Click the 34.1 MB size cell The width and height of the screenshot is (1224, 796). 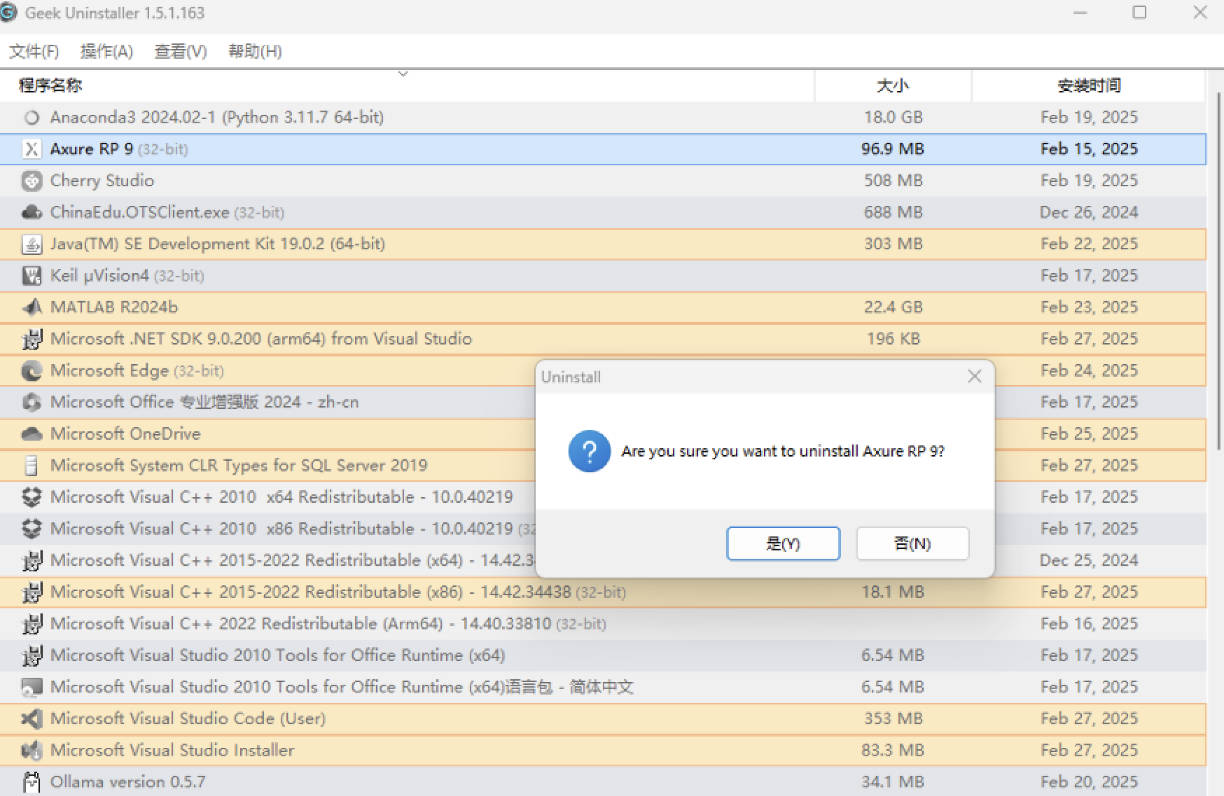[893, 782]
